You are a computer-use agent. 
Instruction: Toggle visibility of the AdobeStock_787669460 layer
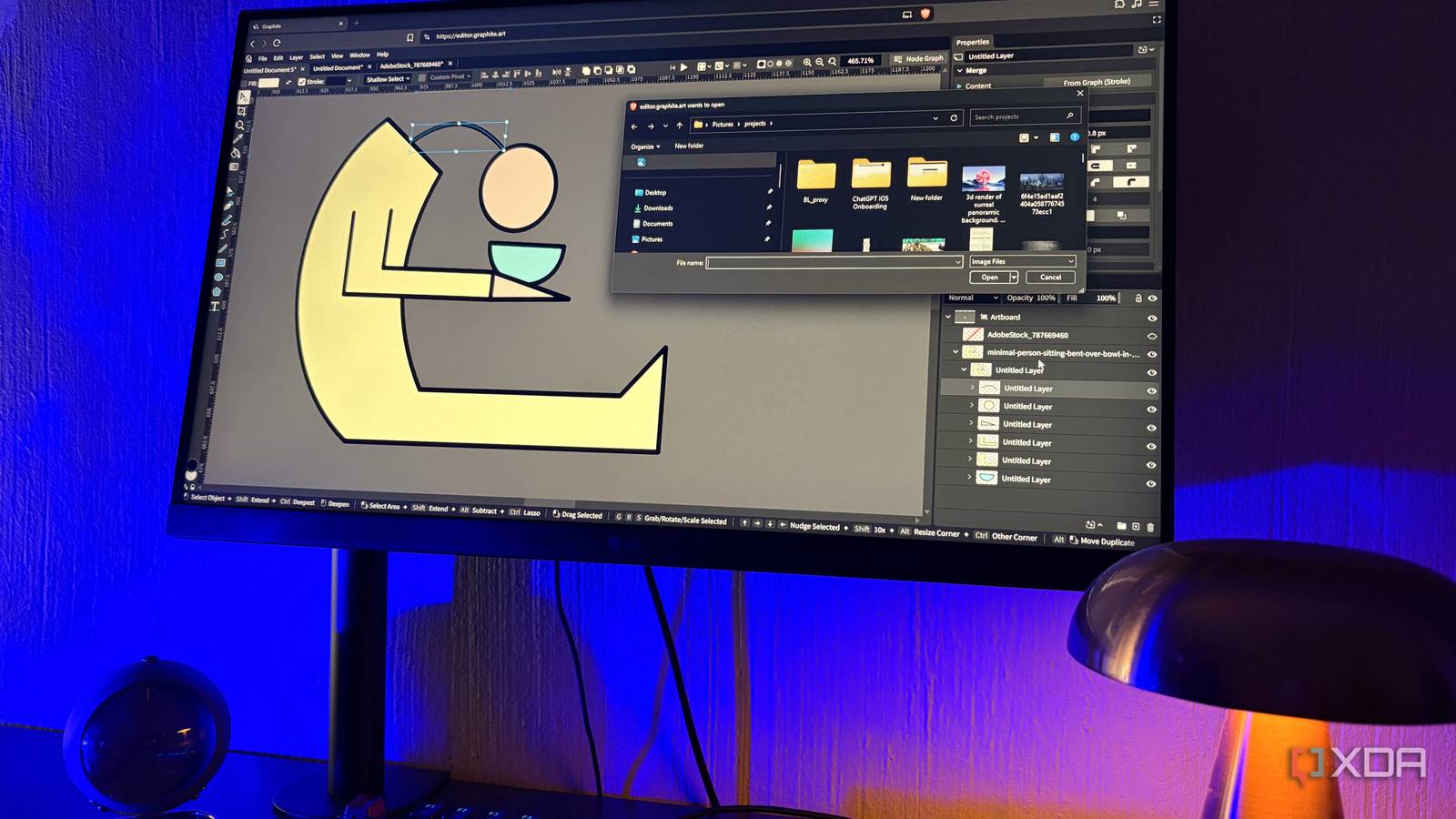point(1152,336)
